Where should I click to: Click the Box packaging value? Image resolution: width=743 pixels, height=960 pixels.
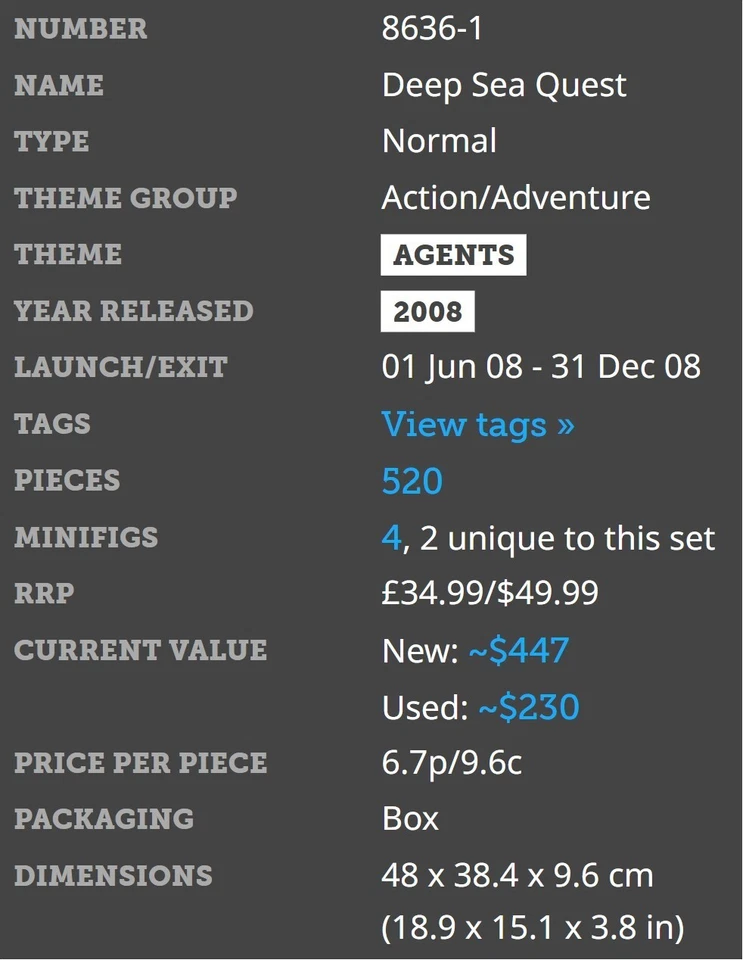pos(410,819)
